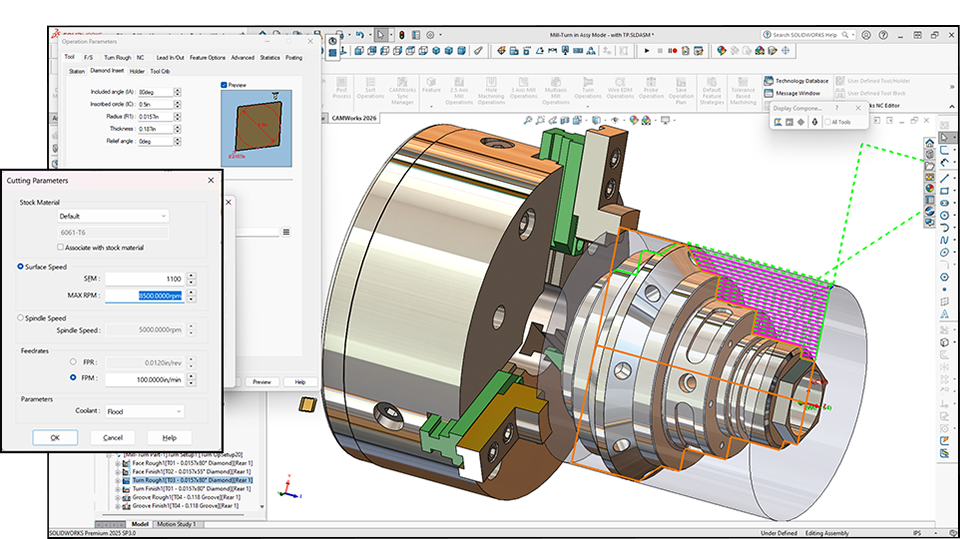Open the Holder sub-tab
Image resolution: width=960 pixels, height=539 pixels.
(x=137, y=72)
